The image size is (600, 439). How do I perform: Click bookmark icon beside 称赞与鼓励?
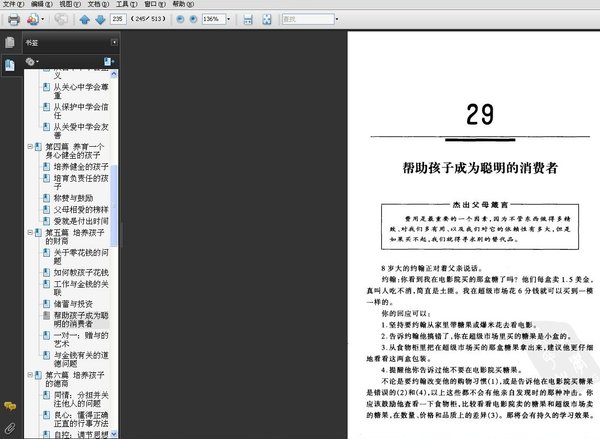click(46, 198)
